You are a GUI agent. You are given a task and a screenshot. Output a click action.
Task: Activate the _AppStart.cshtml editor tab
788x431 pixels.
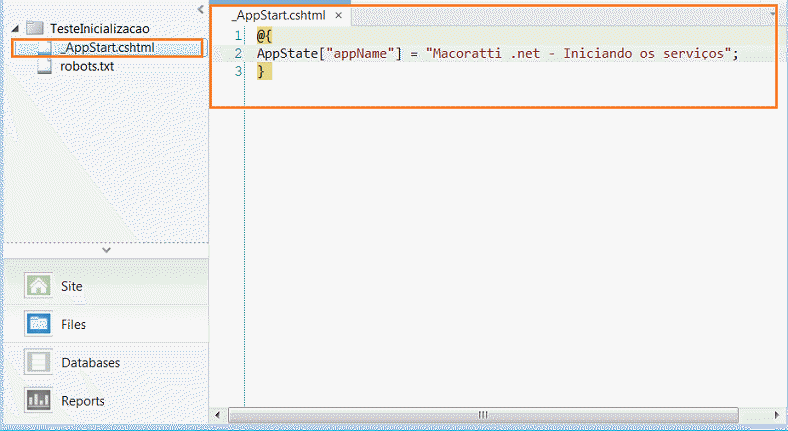(x=278, y=16)
